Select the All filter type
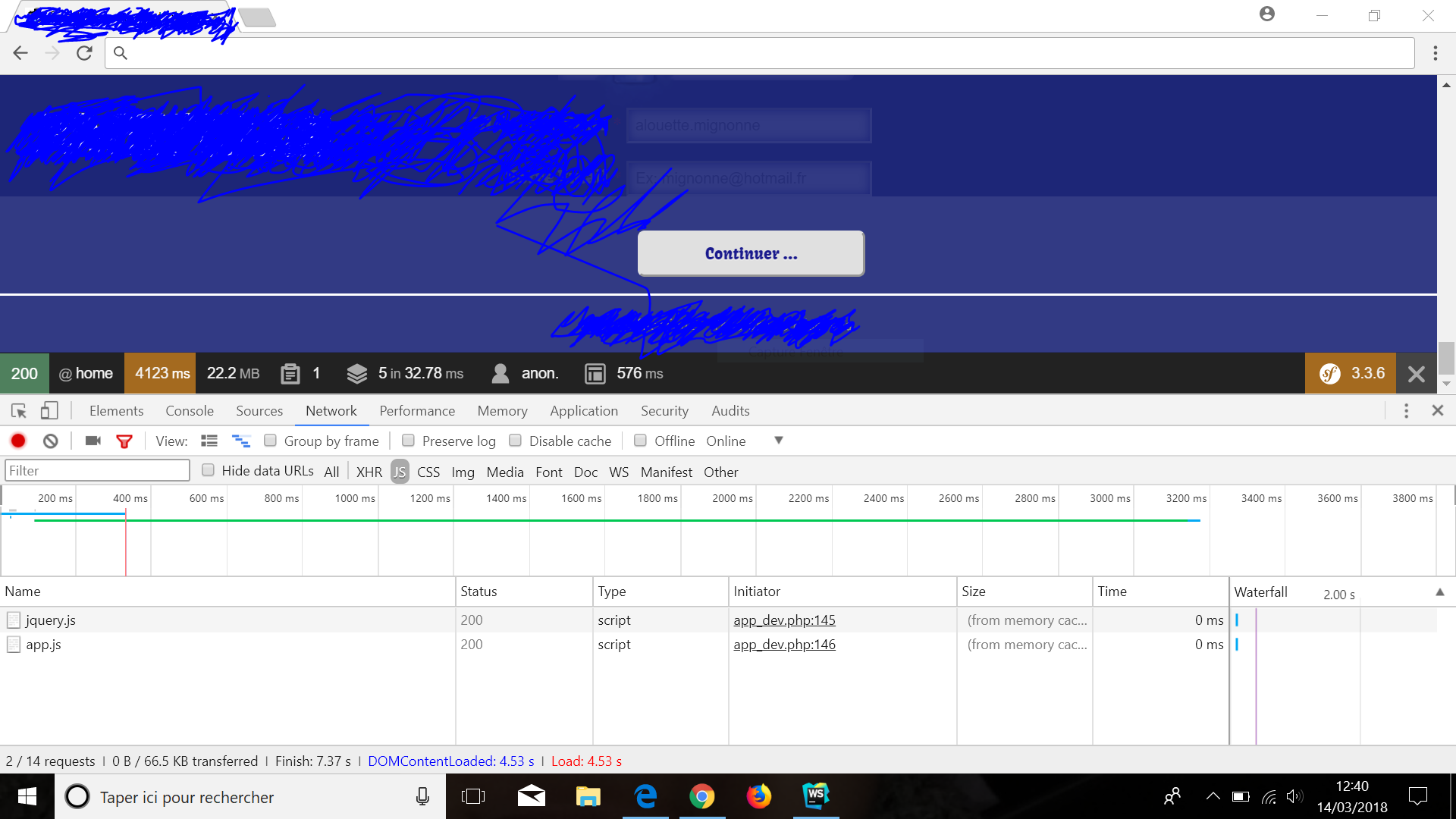Viewport: 1456px width, 819px height. coord(331,472)
